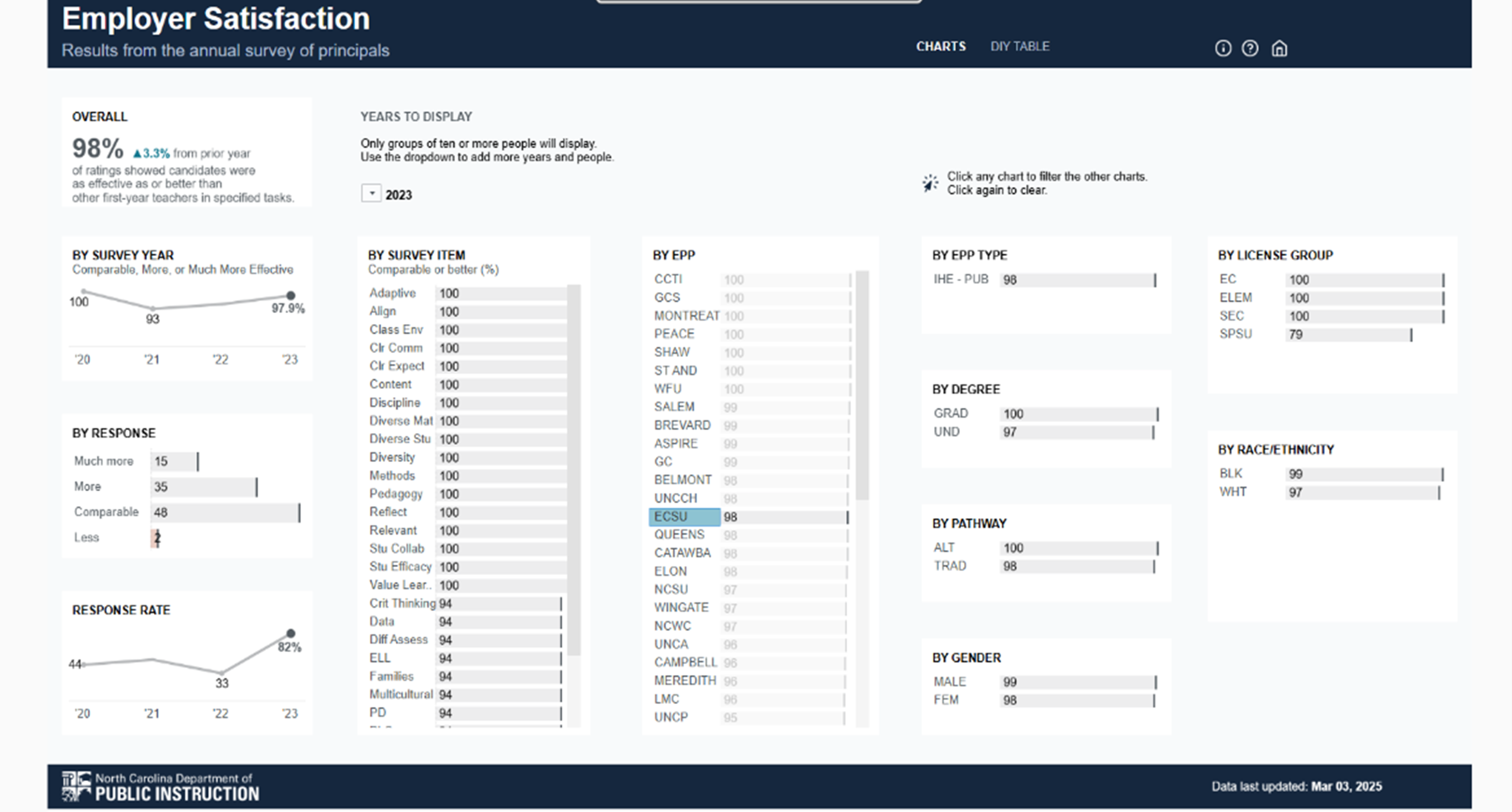Viewport: 1512px width, 812px height.
Task: Click the 97.9% point on survey year chart
Action: click(291, 296)
